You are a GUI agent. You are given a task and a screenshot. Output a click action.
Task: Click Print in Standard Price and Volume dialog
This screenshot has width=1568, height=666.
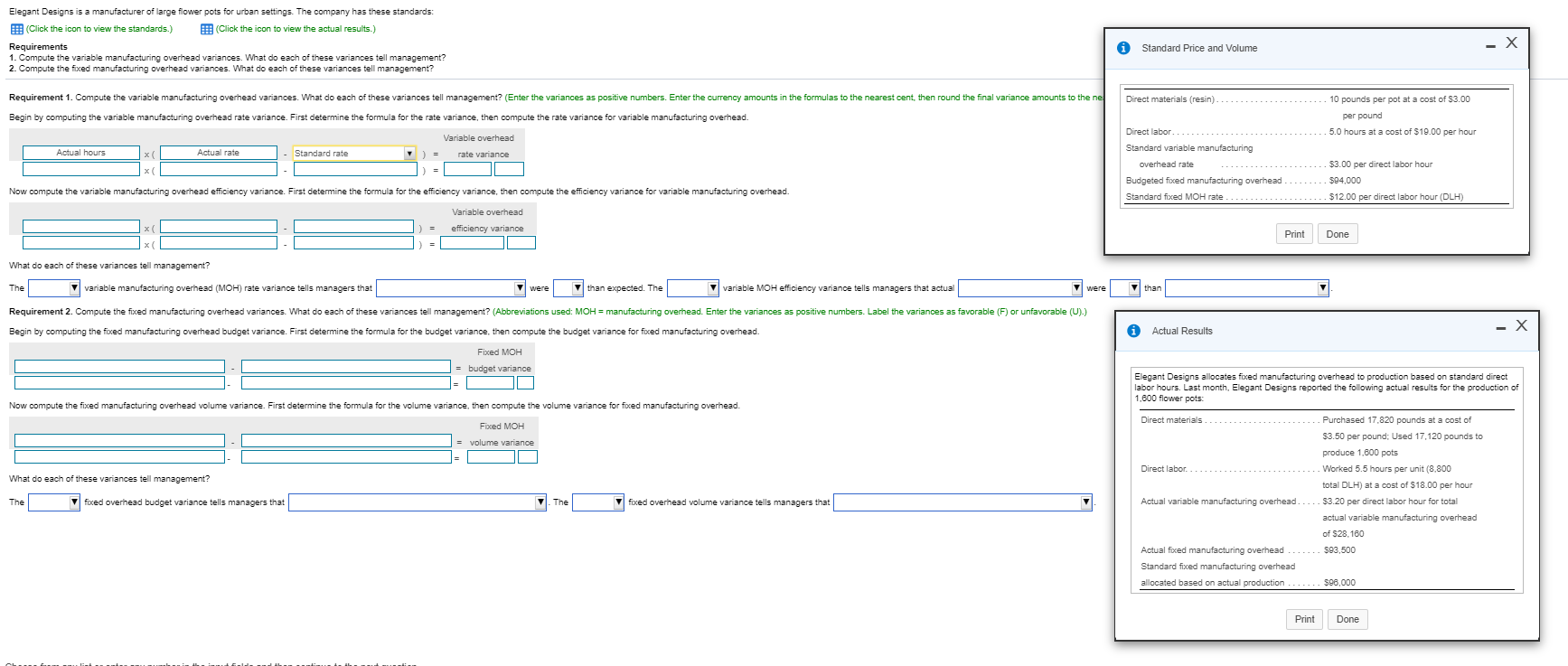[x=1294, y=234]
